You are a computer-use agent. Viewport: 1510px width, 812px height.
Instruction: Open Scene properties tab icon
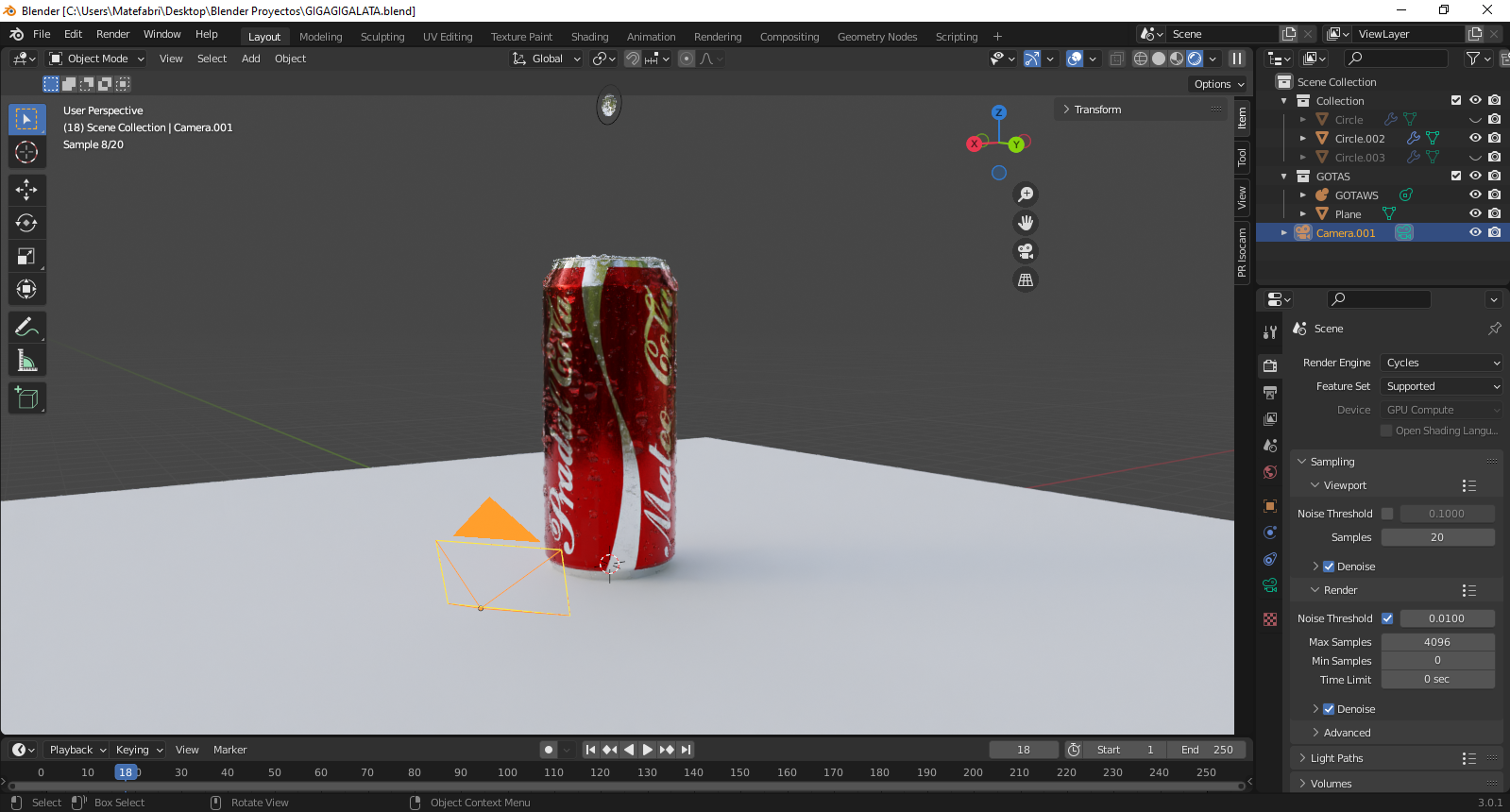[1270, 446]
